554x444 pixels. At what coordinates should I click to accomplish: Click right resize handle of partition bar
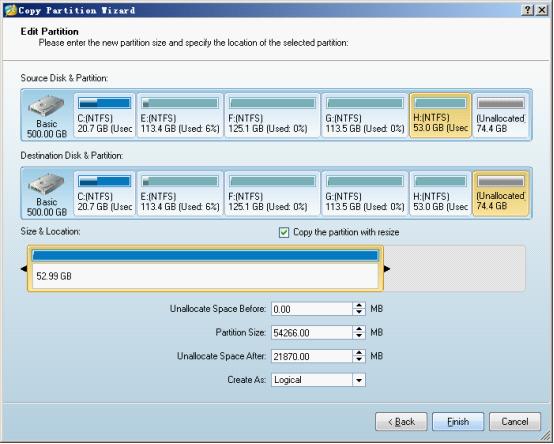pos(387,269)
